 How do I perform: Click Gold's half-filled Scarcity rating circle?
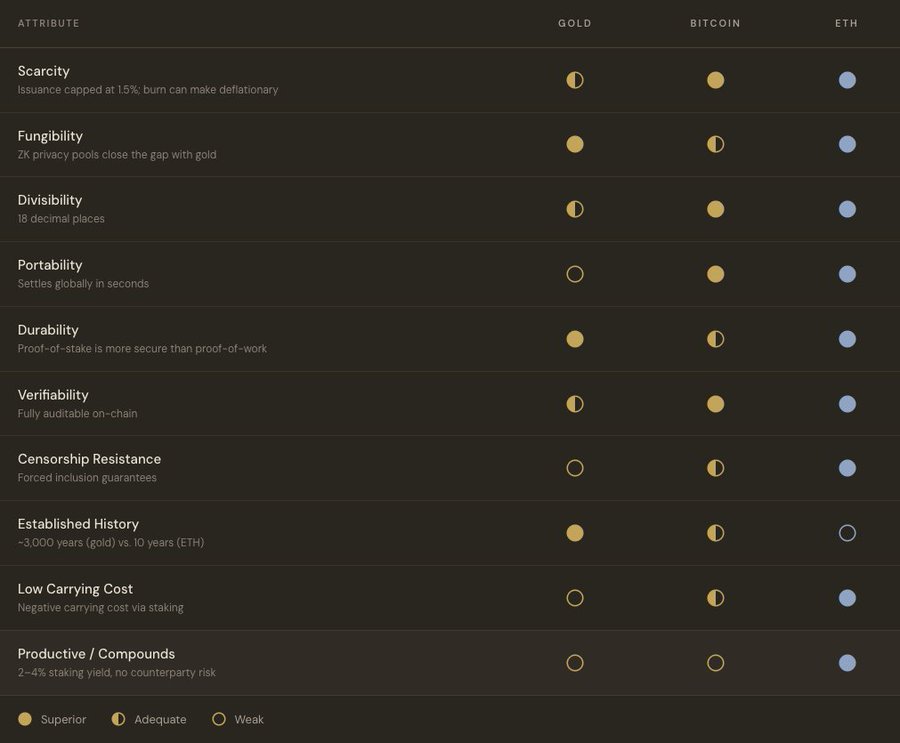(x=575, y=80)
